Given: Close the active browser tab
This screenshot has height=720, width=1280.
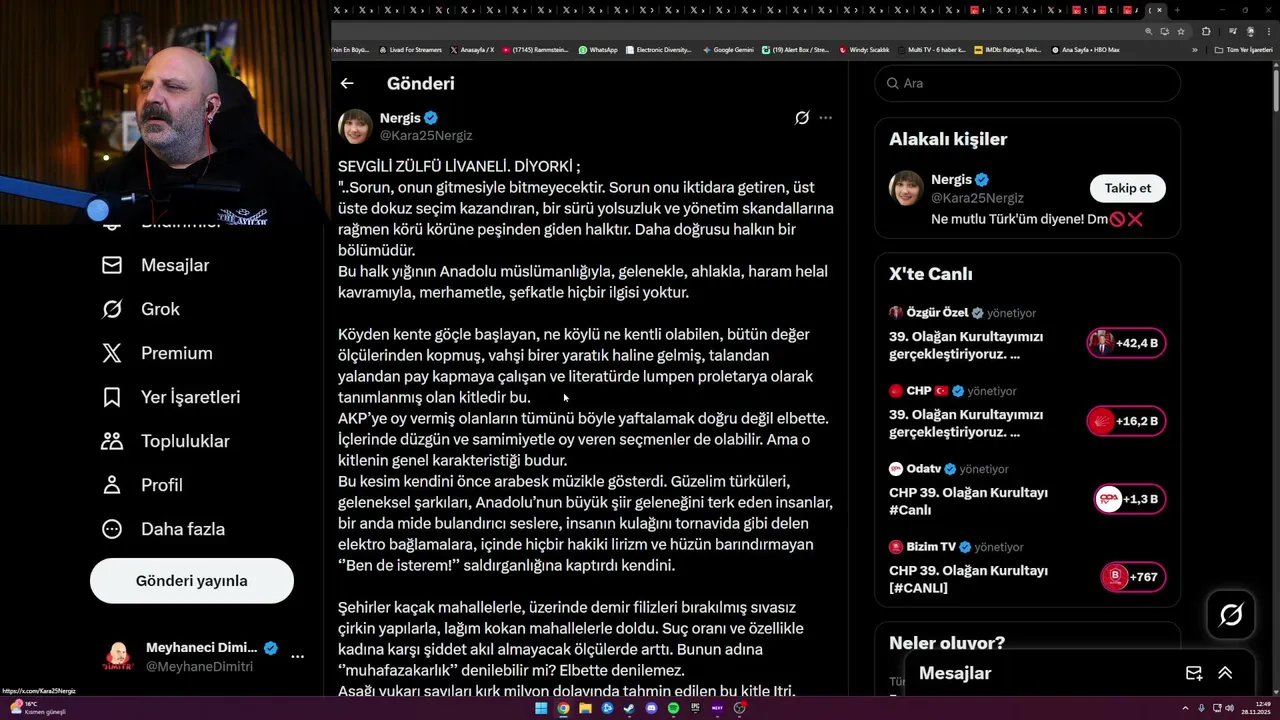Looking at the screenshot, I should (x=1160, y=10).
